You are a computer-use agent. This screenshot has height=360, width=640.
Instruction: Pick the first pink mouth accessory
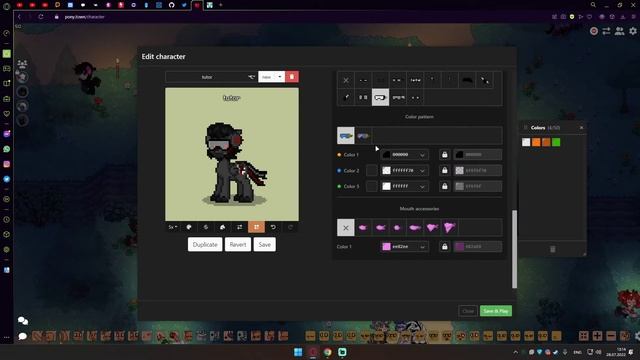[363, 228]
